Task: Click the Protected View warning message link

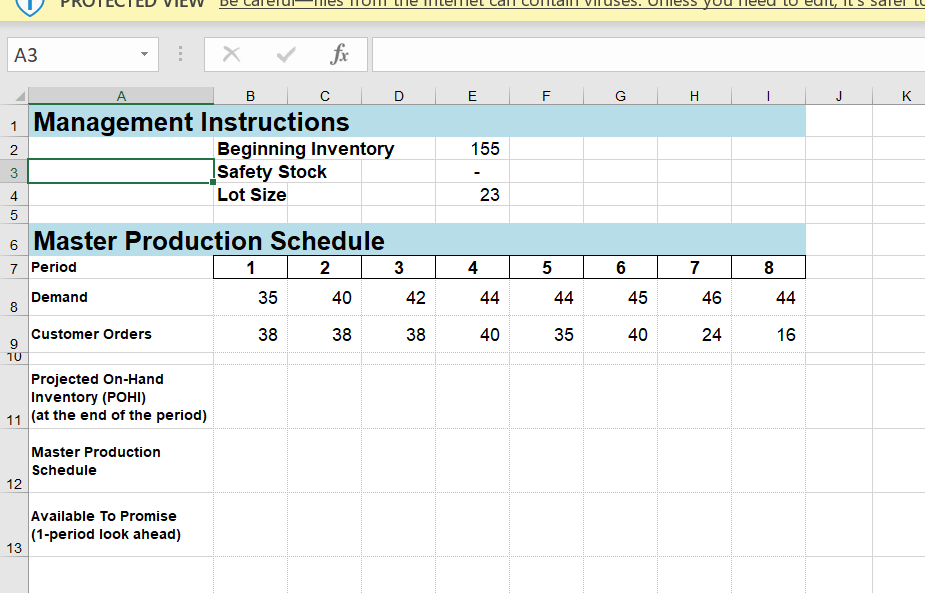Action: click(x=571, y=5)
